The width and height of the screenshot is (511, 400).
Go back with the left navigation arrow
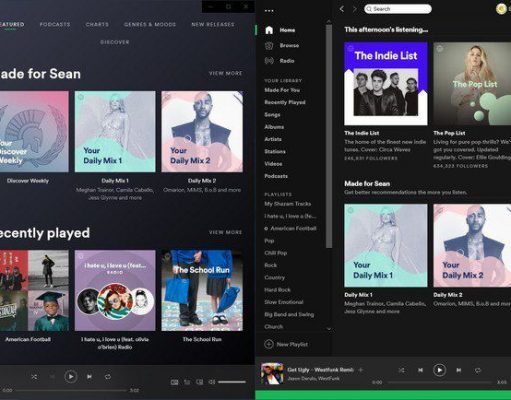coord(342,9)
